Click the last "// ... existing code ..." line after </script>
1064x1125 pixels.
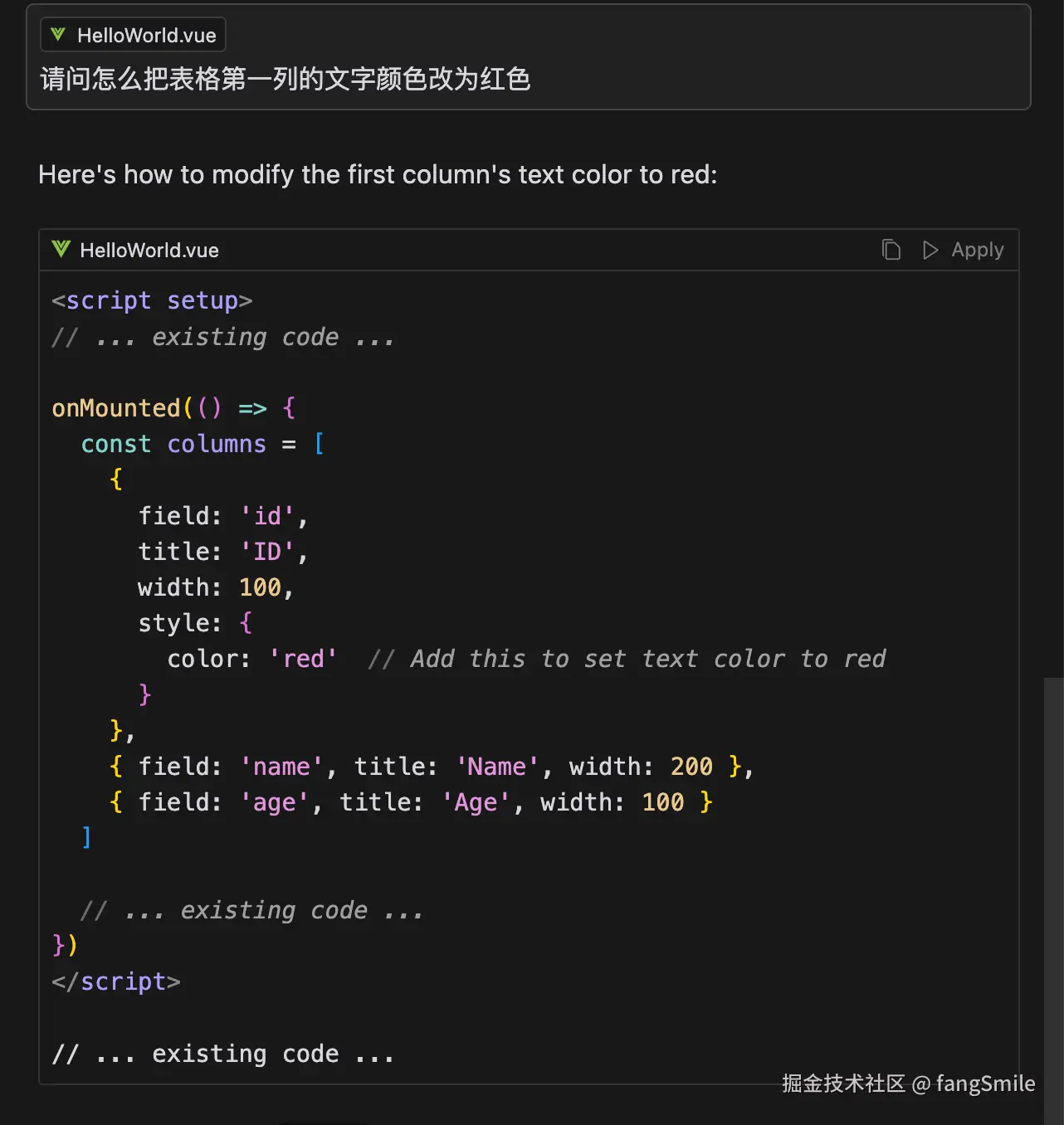(223, 1054)
